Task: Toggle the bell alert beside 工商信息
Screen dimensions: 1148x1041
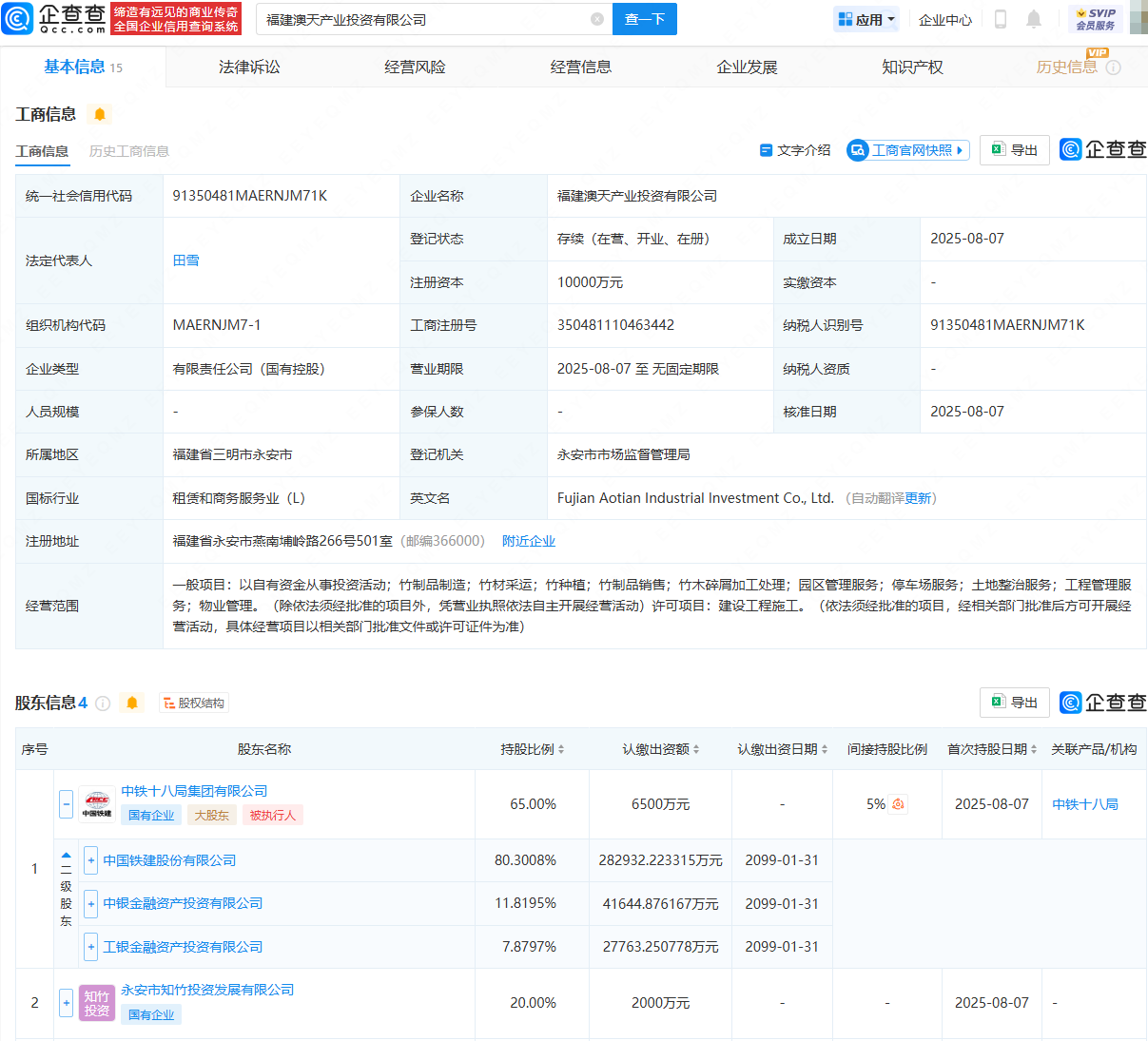Action: pyautogui.click(x=100, y=115)
